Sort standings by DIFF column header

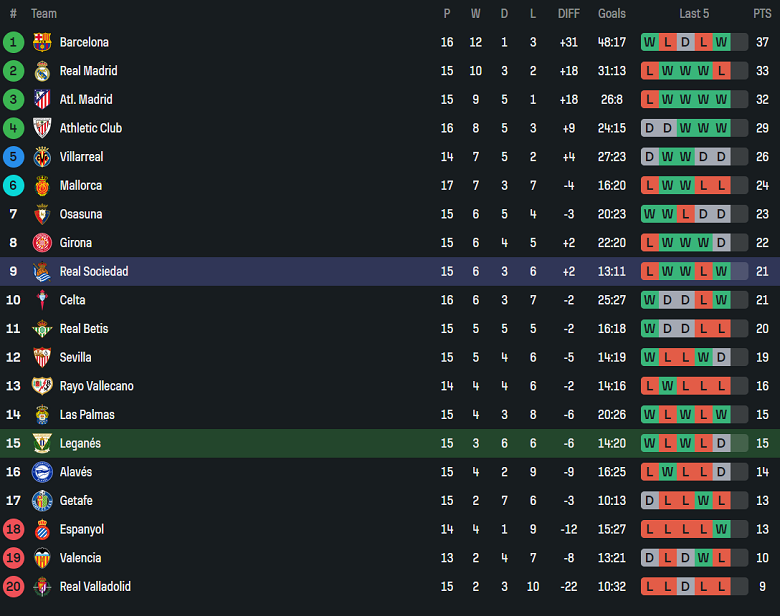(569, 14)
